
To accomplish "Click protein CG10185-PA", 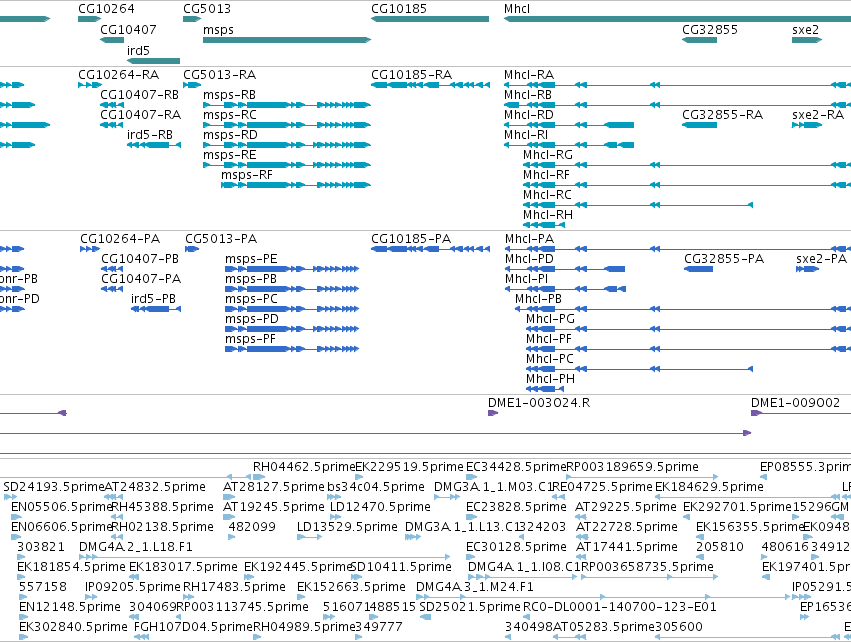I will pyautogui.click(x=430, y=249).
